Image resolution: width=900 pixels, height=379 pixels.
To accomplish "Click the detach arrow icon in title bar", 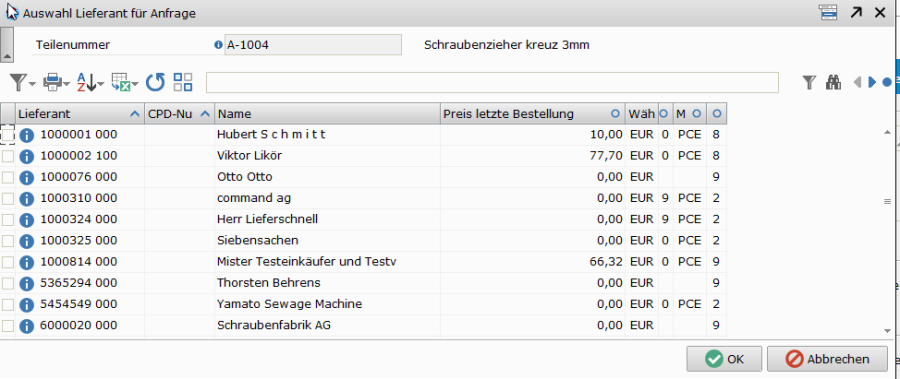I will (x=856, y=13).
